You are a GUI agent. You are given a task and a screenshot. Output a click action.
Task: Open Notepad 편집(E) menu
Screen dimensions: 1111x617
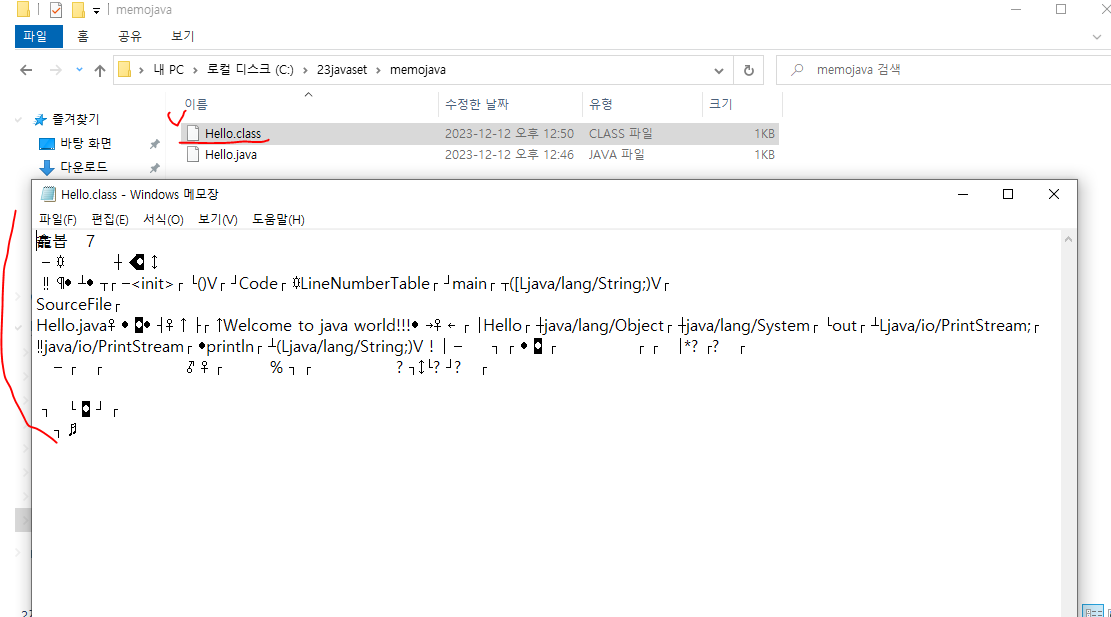110,220
